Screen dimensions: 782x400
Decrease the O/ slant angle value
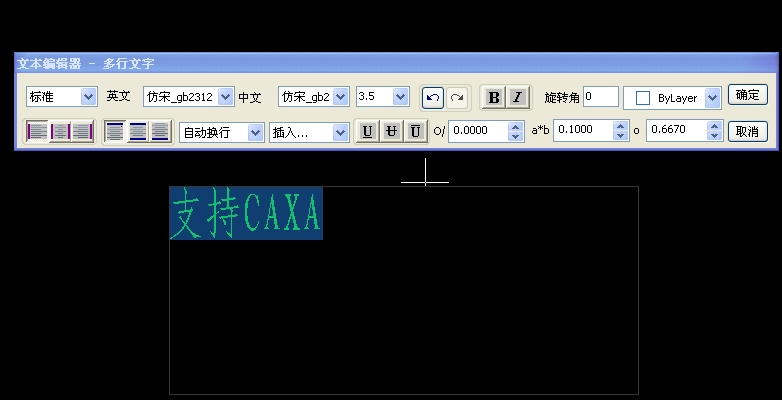[x=516, y=136]
